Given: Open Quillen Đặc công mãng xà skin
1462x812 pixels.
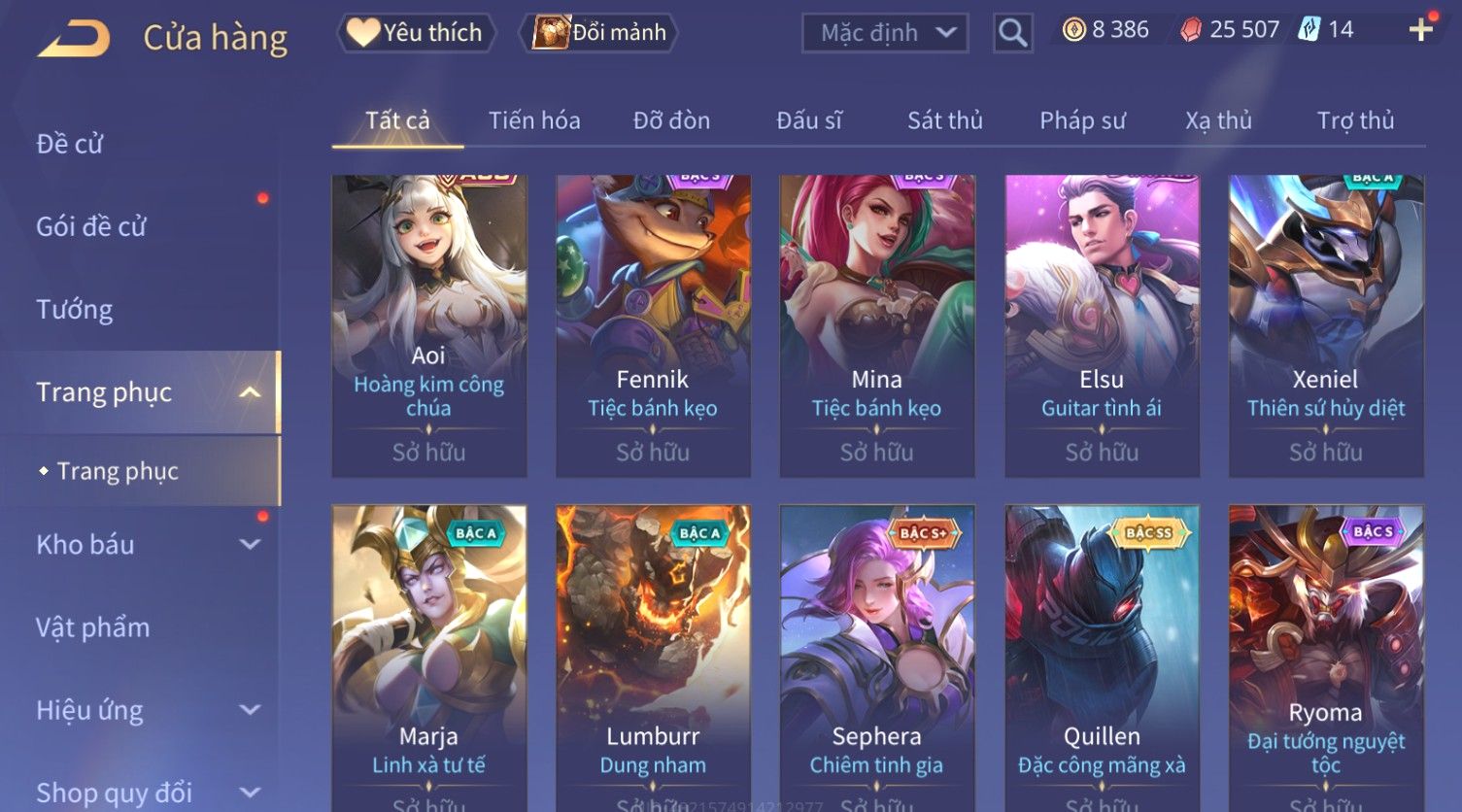Looking at the screenshot, I should coord(1102,659).
